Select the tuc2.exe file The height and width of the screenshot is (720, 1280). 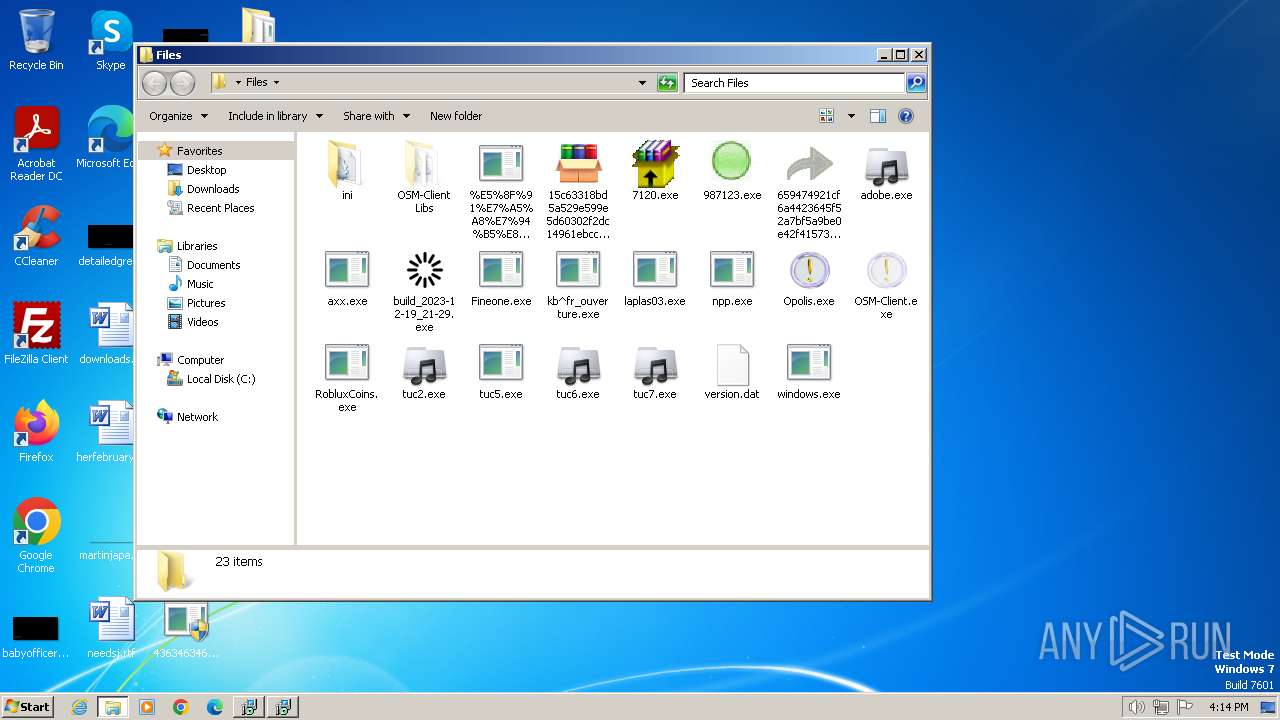point(424,372)
